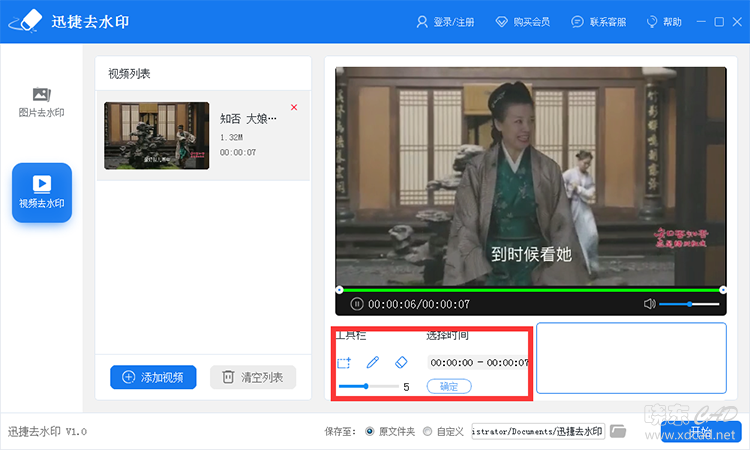
Task: Click the empty watermark region list box
Action: pos(631,358)
